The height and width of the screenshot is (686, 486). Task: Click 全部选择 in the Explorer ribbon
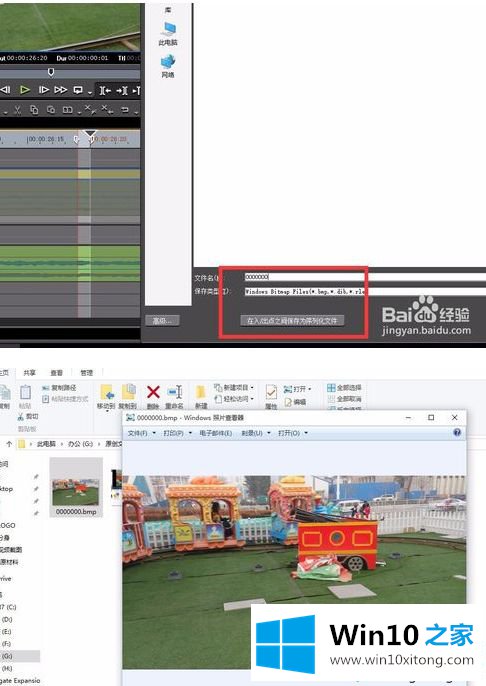pos(344,388)
